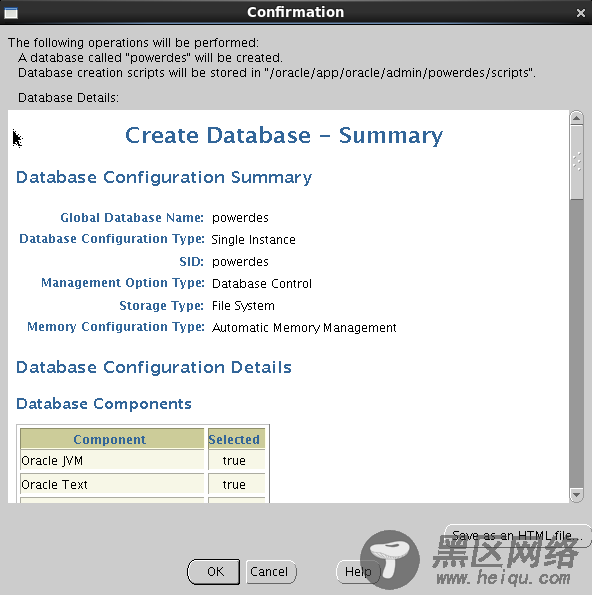The image size is (592, 595).
Task: Click the Global Database Name label
Action: [132, 217]
